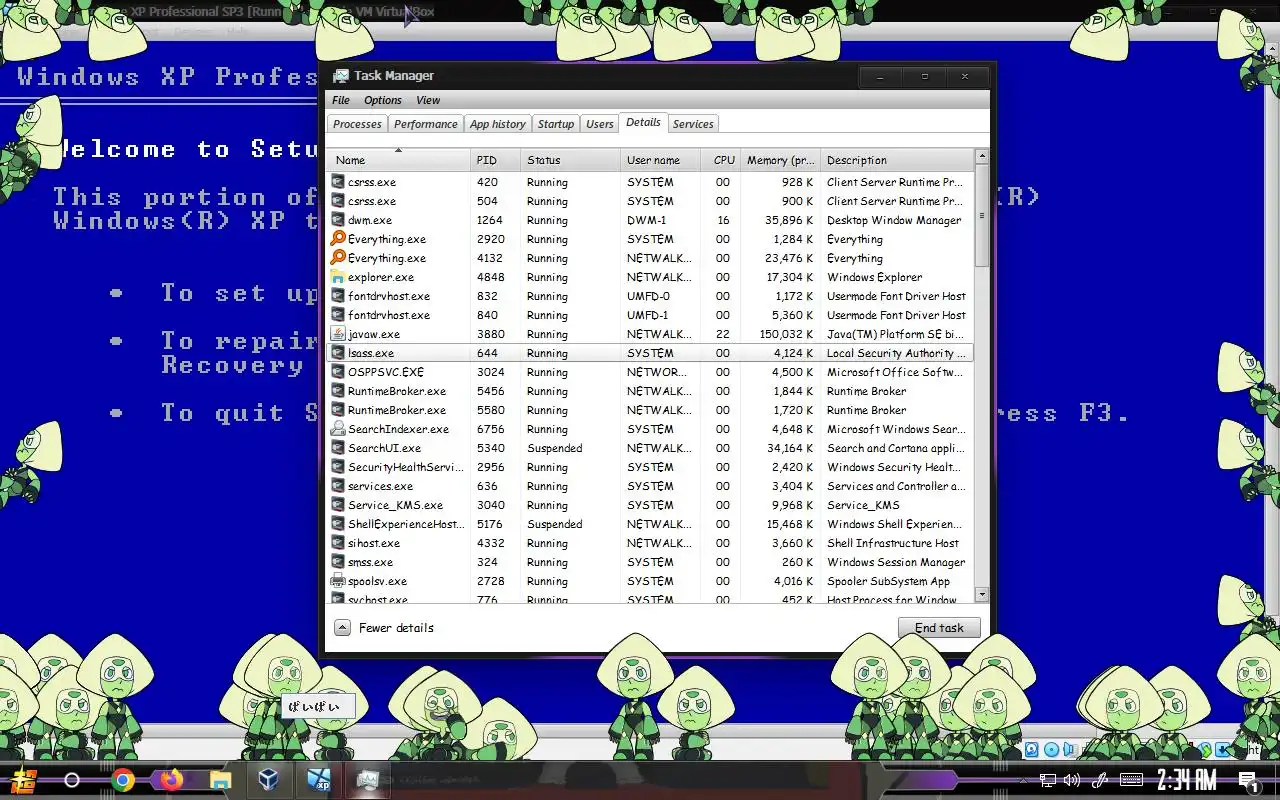The height and width of the screenshot is (800, 1280).
Task: Select RuntimeBroker.exe with PID 5580
Action: pos(650,410)
